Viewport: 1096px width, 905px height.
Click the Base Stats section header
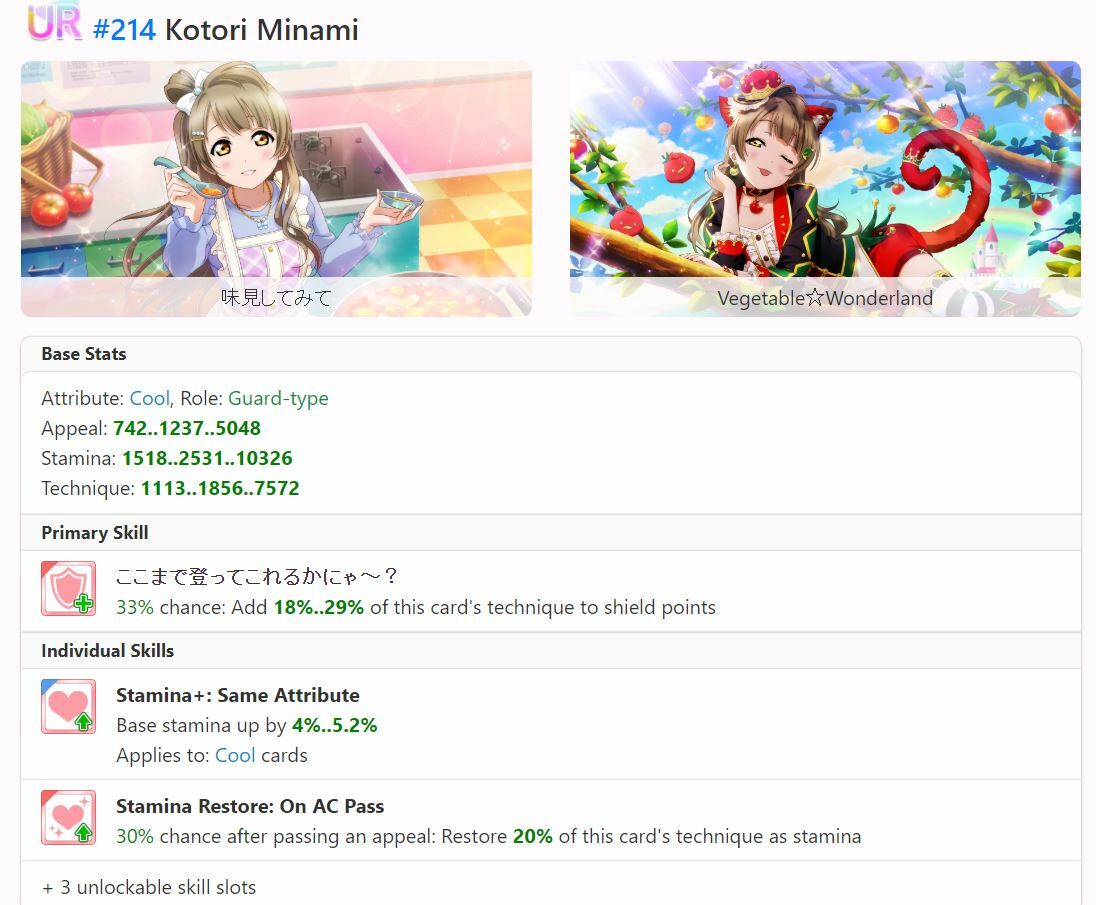click(x=84, y=354)
